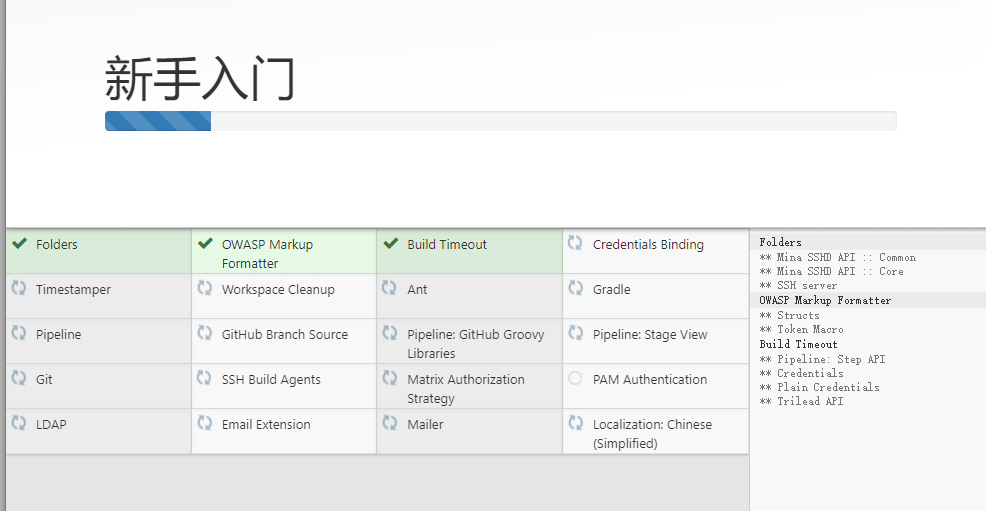Select the Build Timeout plugin label
The width and height of the screenshot is (986, 511).
coord(447,245)
